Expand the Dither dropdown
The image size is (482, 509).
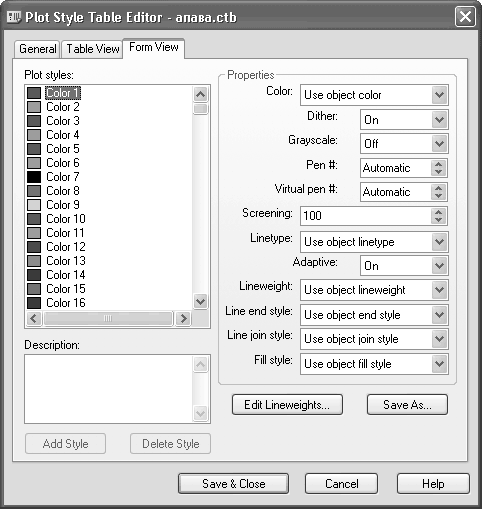(404, 120)
